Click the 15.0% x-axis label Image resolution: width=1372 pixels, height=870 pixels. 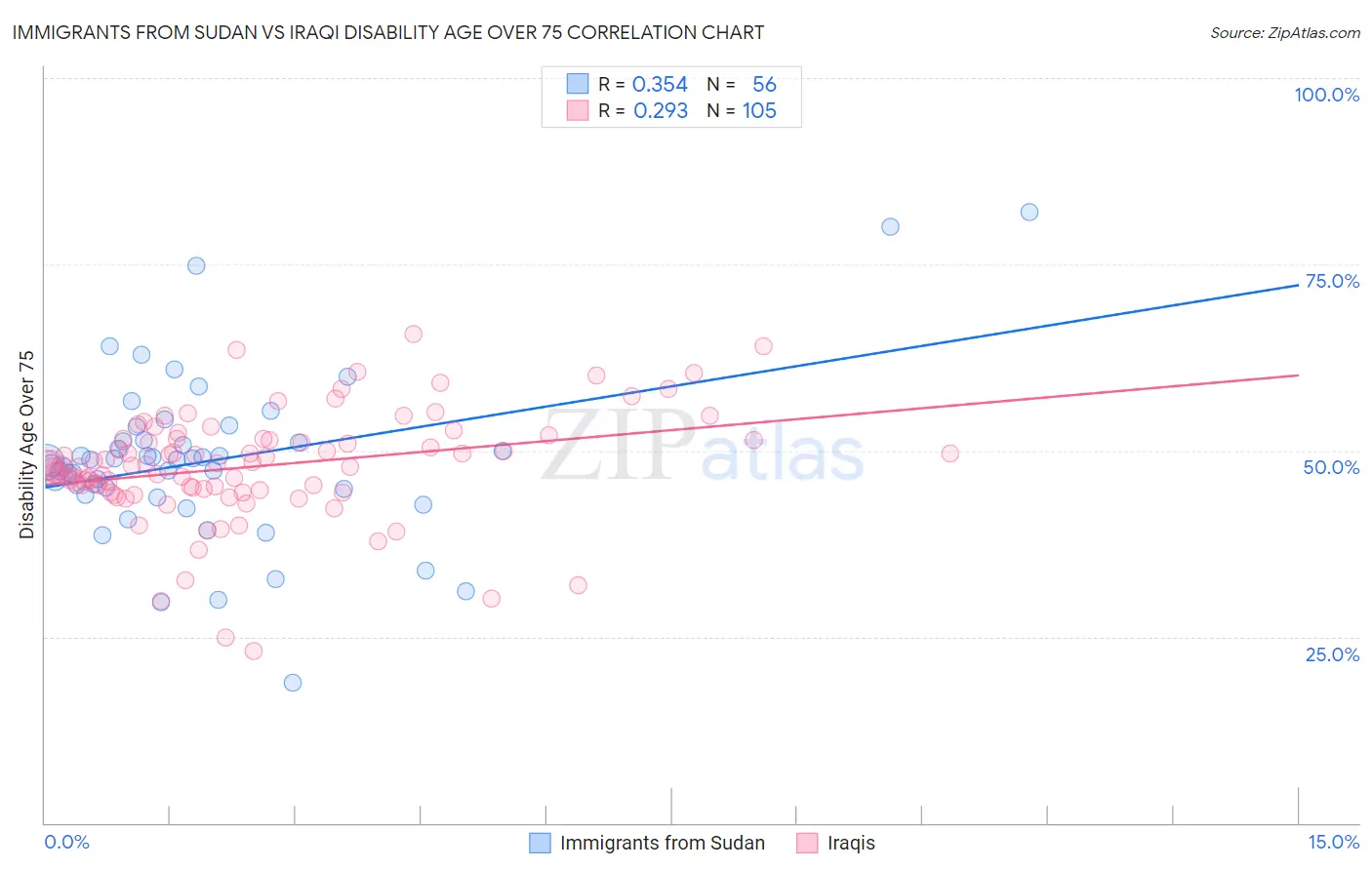pos(1334,842)
